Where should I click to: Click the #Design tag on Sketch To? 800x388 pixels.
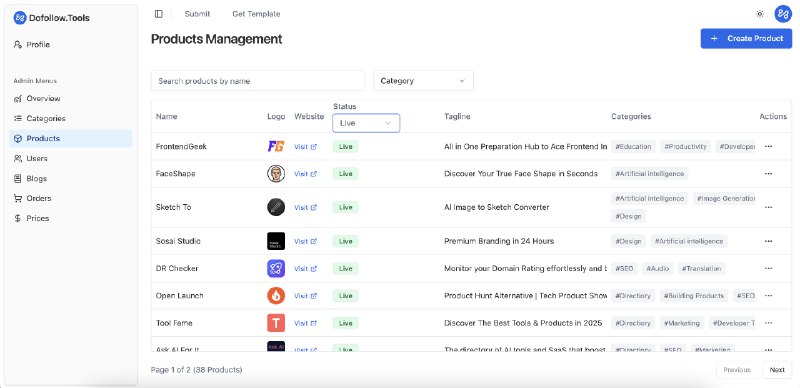coord(629,216)
